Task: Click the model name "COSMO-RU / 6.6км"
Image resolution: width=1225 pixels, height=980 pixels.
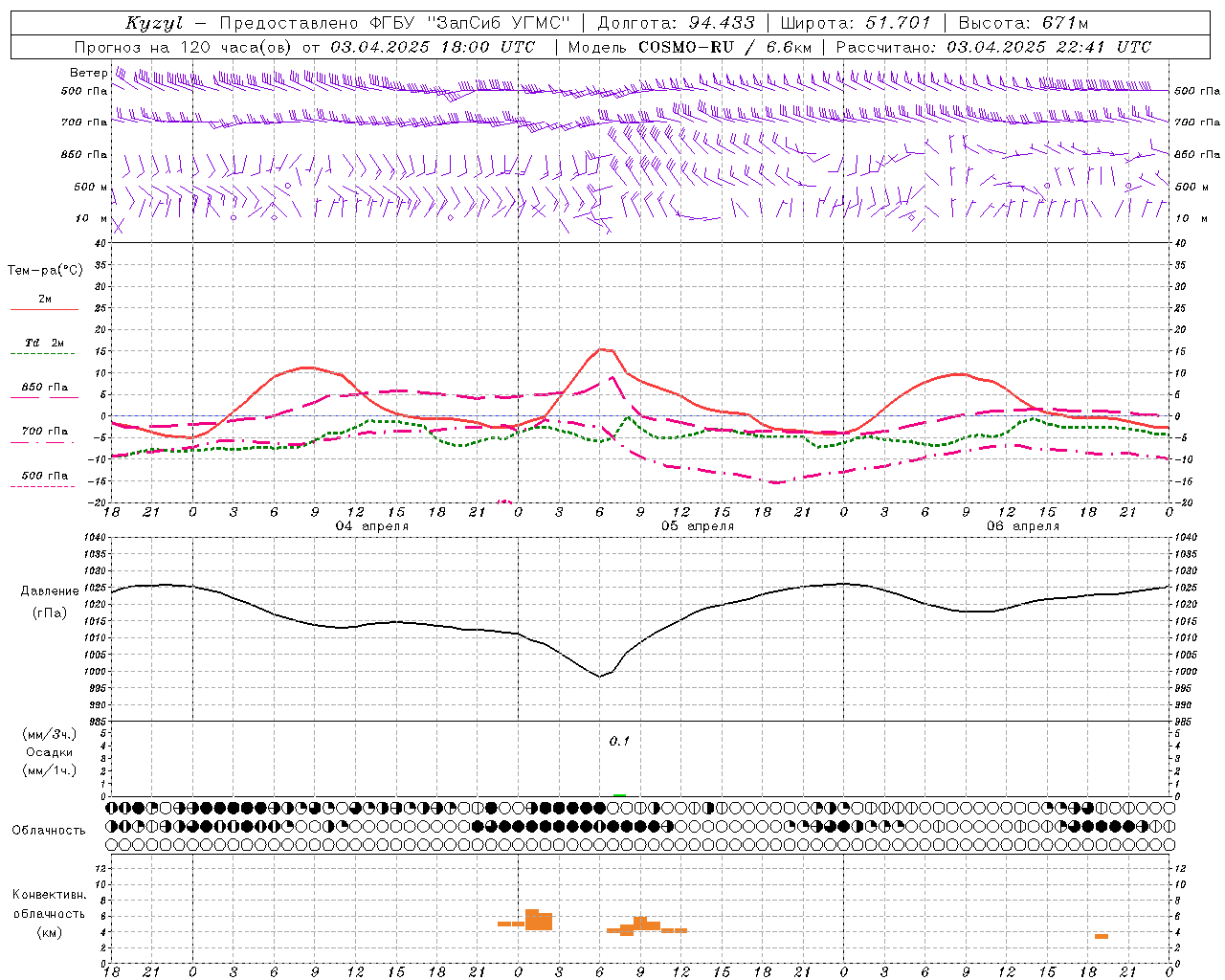Action: click(725, 47)
